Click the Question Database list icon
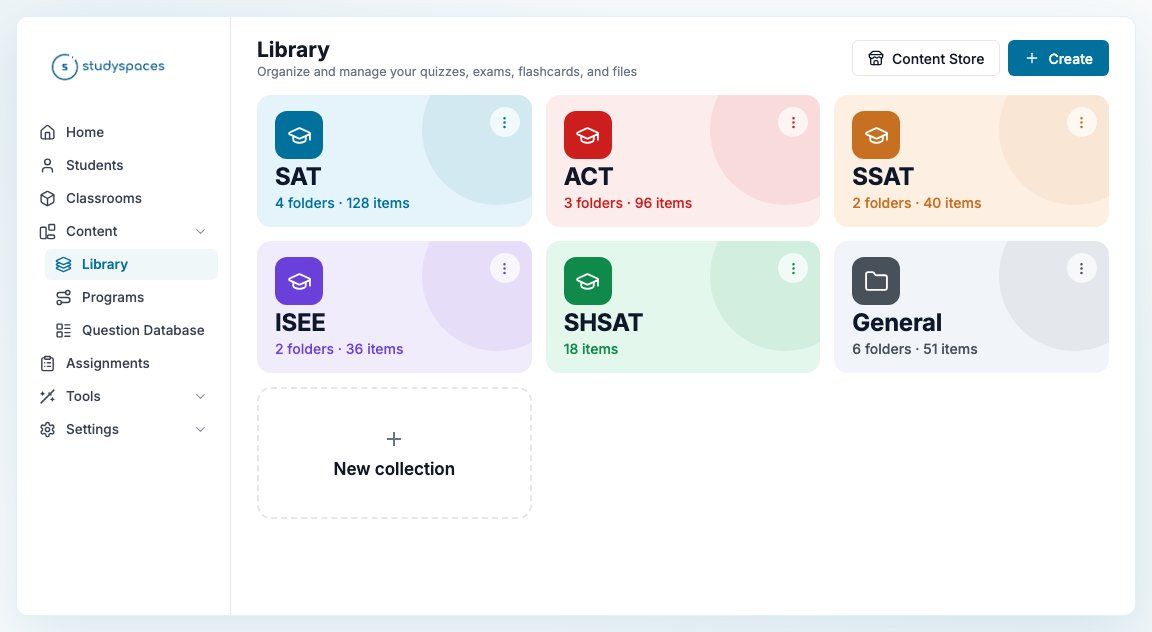This screenshot has width=1152, height=632. [x=64, y=331]
